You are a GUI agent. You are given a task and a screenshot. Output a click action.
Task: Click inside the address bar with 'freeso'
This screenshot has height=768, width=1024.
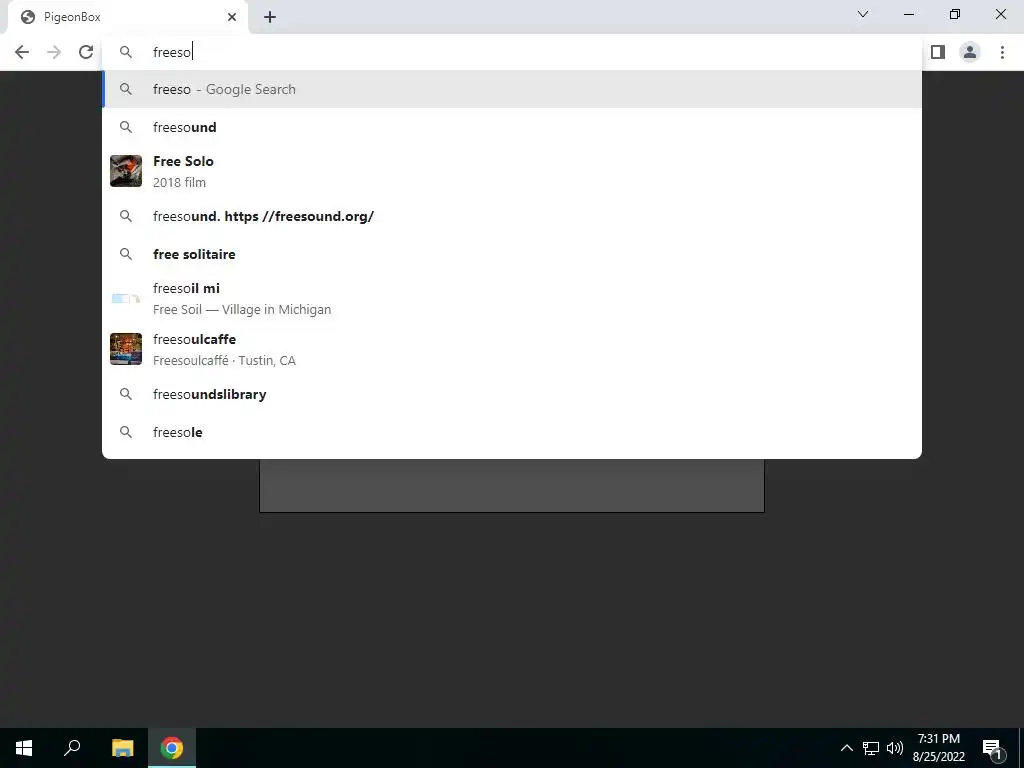pos(512,52)
